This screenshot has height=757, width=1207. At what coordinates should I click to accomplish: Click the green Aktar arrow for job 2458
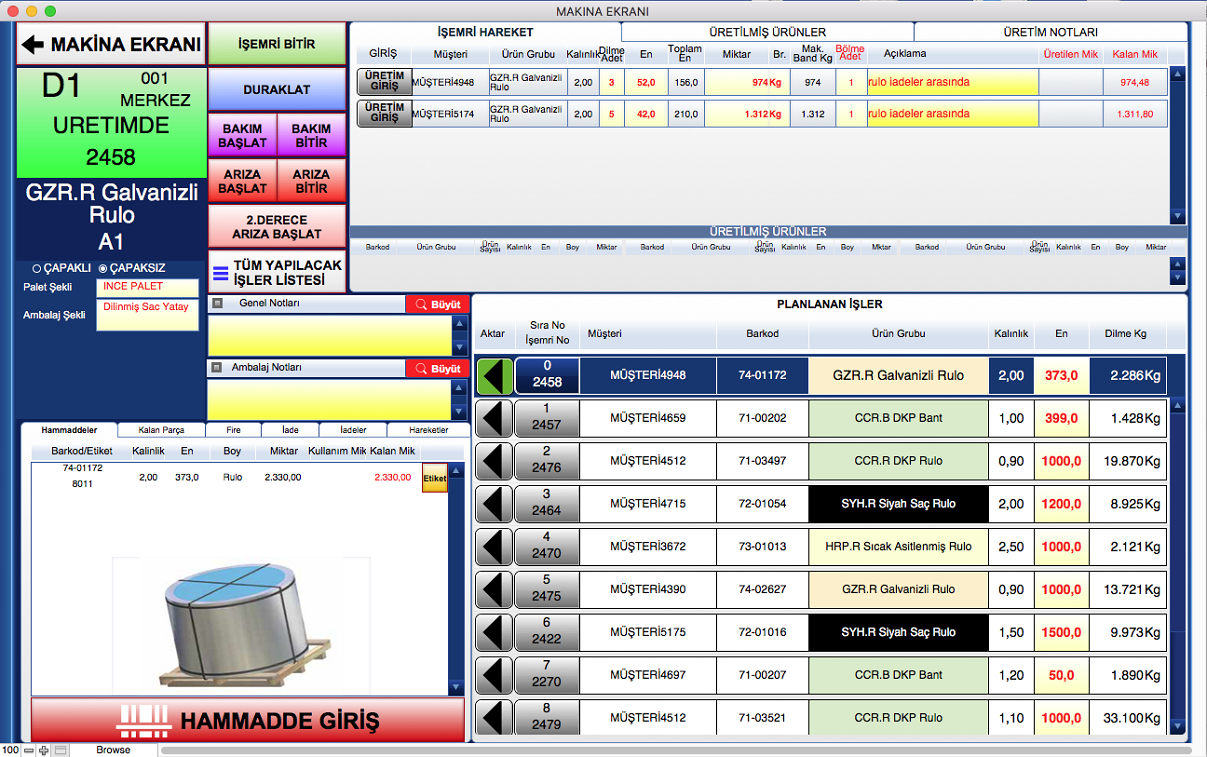(x=494, y=376)
